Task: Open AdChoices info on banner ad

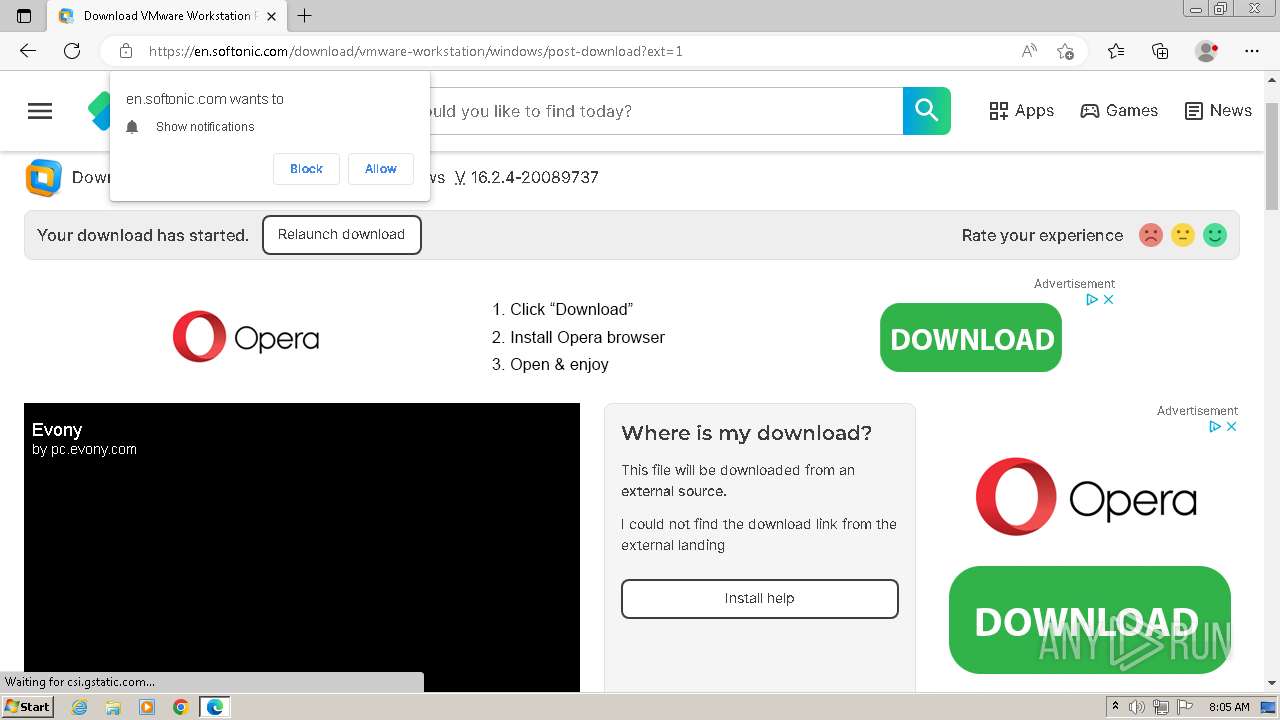Action: click(1093, 299)
